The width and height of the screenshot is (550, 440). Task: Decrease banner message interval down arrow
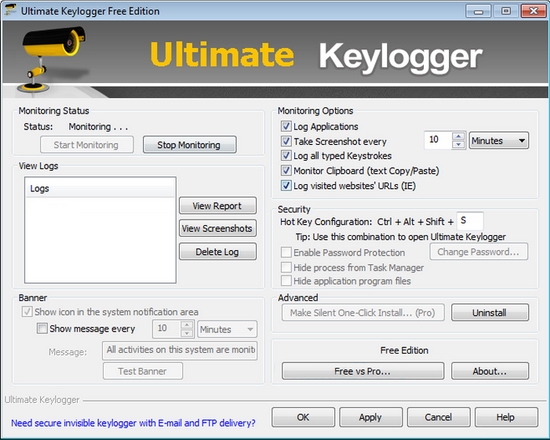(x=187, y=333)
